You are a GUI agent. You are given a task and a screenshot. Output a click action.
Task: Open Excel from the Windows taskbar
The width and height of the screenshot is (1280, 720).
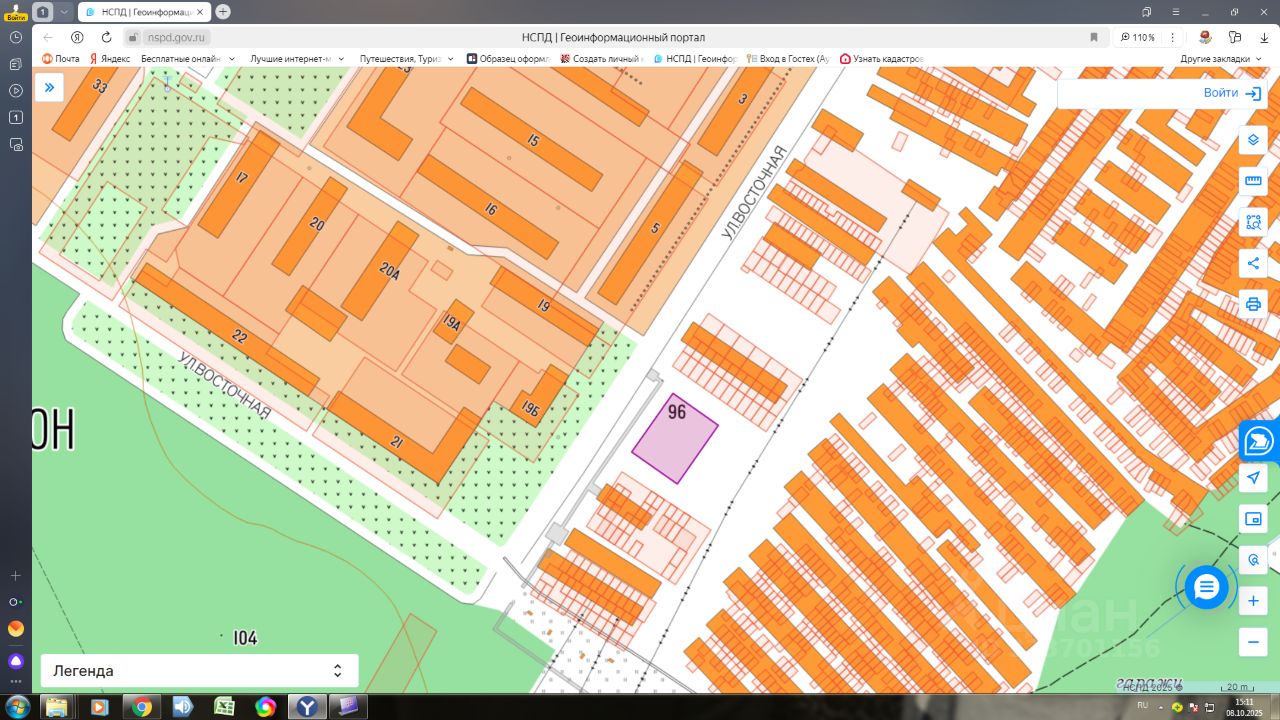coord(224,707)
